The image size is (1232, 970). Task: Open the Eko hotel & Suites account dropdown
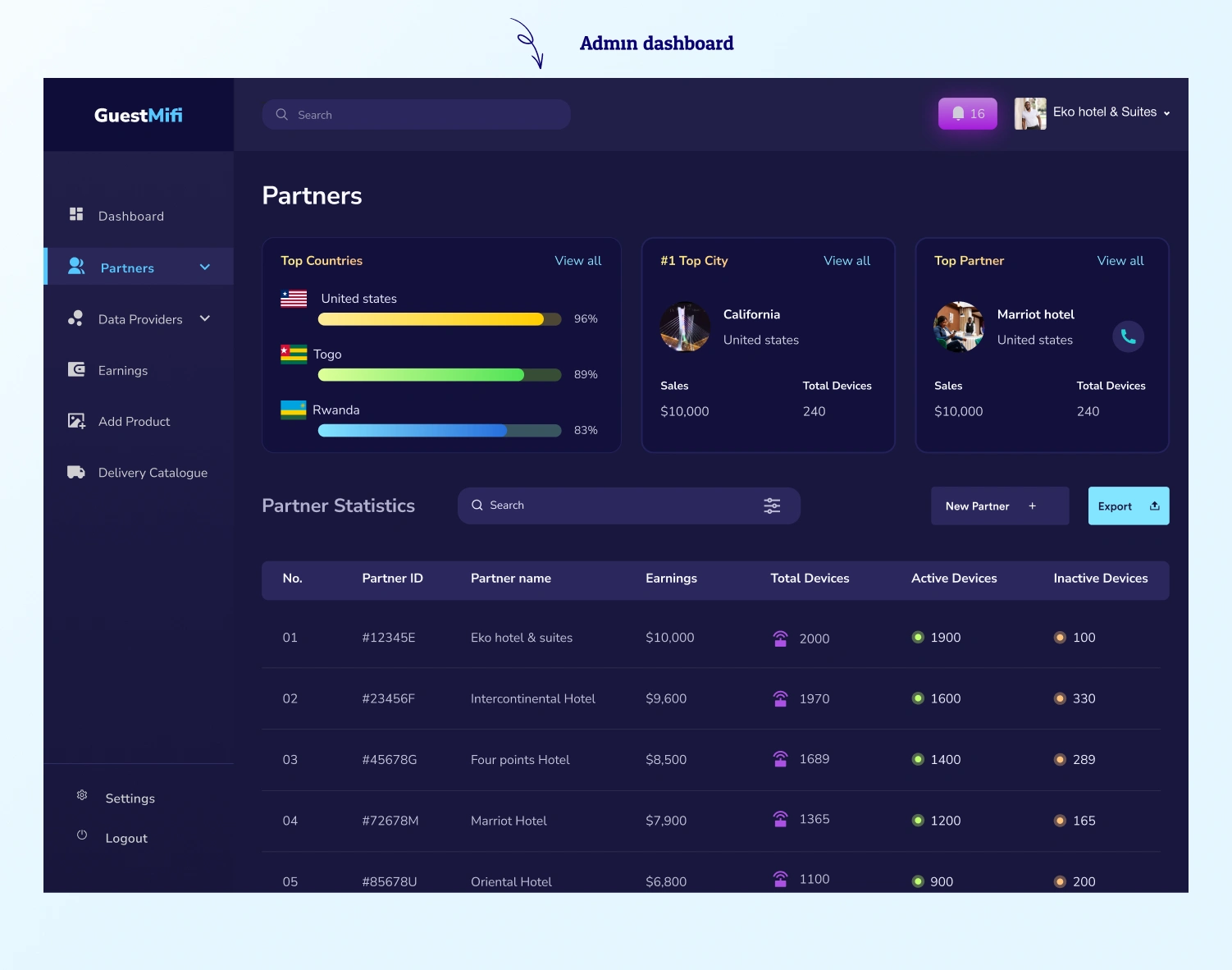coord(1166,113)
